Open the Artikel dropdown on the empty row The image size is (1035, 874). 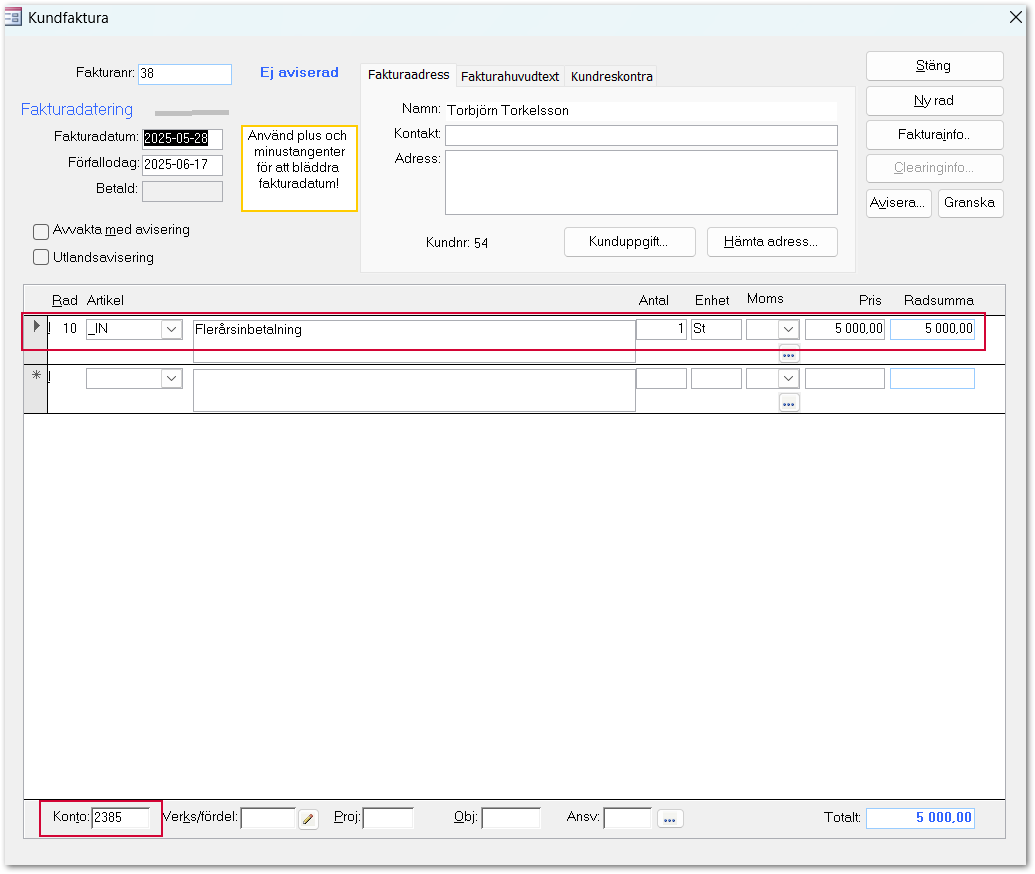coord(172,378)
